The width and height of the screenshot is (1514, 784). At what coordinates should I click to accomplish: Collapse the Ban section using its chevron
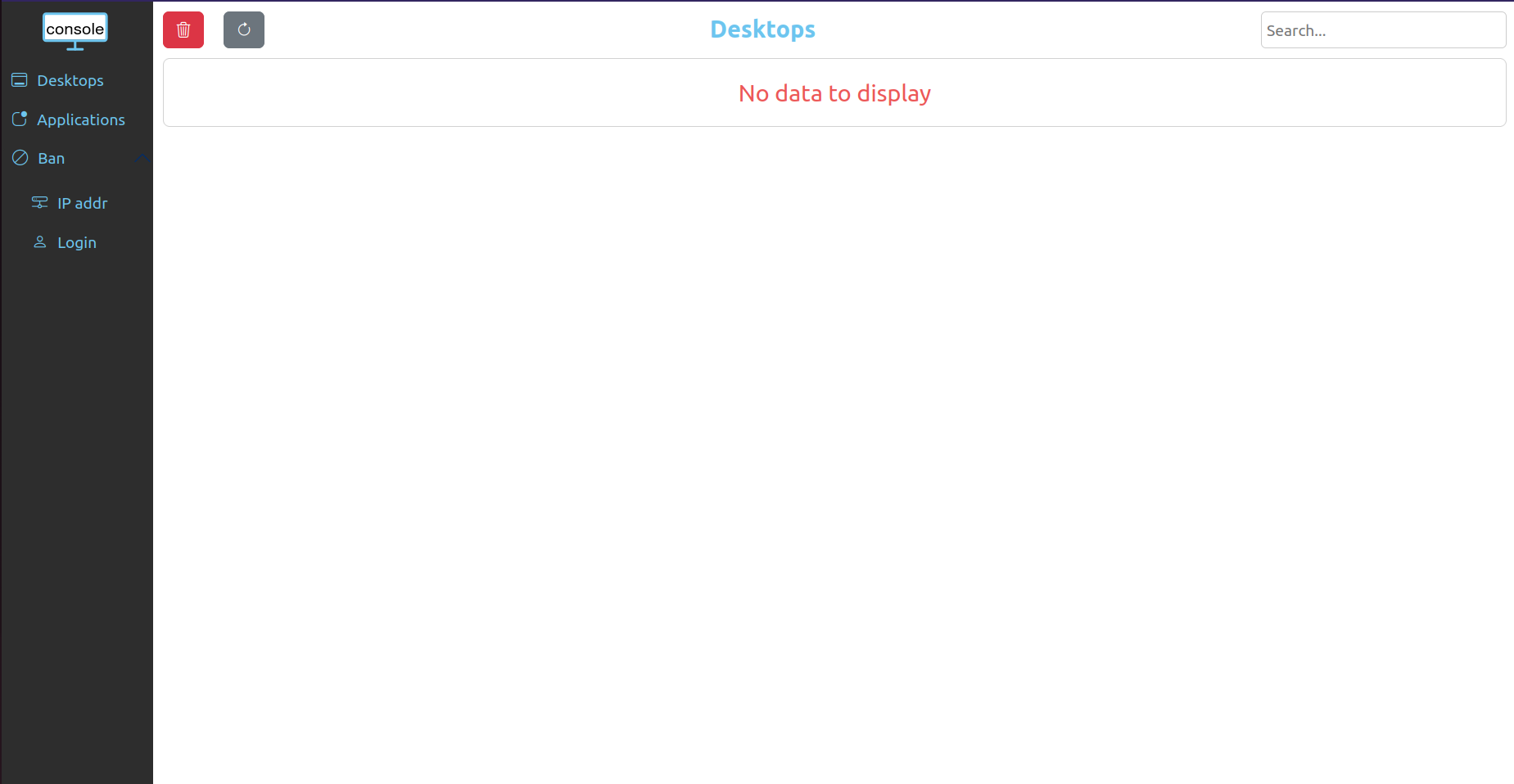click(x=142, y=157)
